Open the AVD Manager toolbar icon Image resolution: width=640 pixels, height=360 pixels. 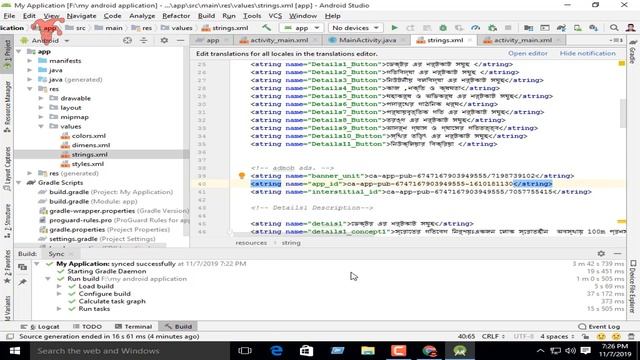(x=578, y=28)
